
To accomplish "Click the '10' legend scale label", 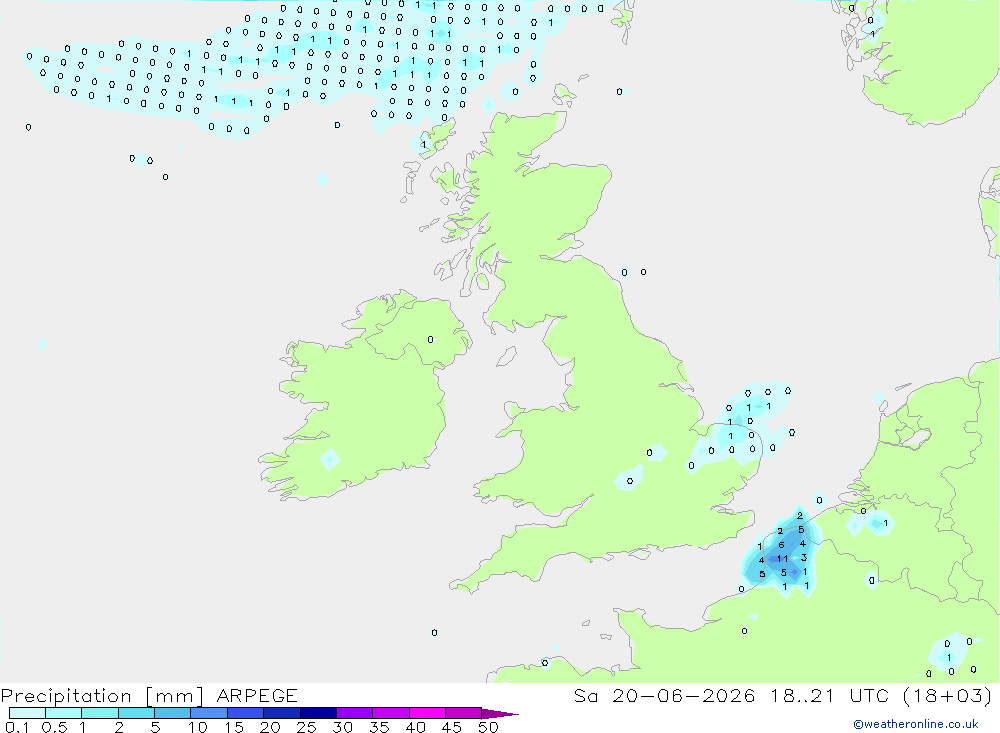I will pyautogui.click(x=198, y=727).
